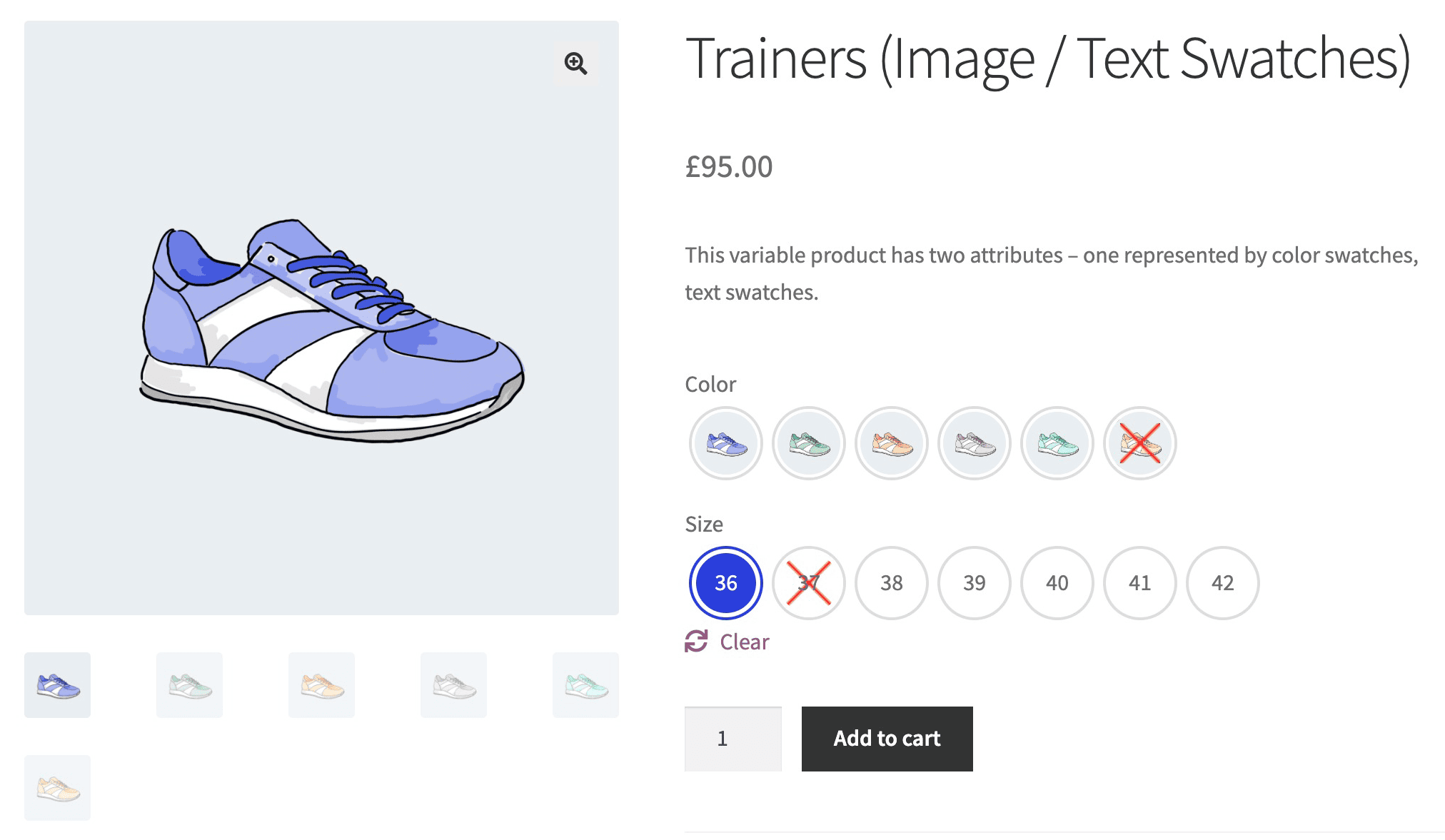
Task: Select the orange trainer color swatch
Action: (x=891, y=443)
